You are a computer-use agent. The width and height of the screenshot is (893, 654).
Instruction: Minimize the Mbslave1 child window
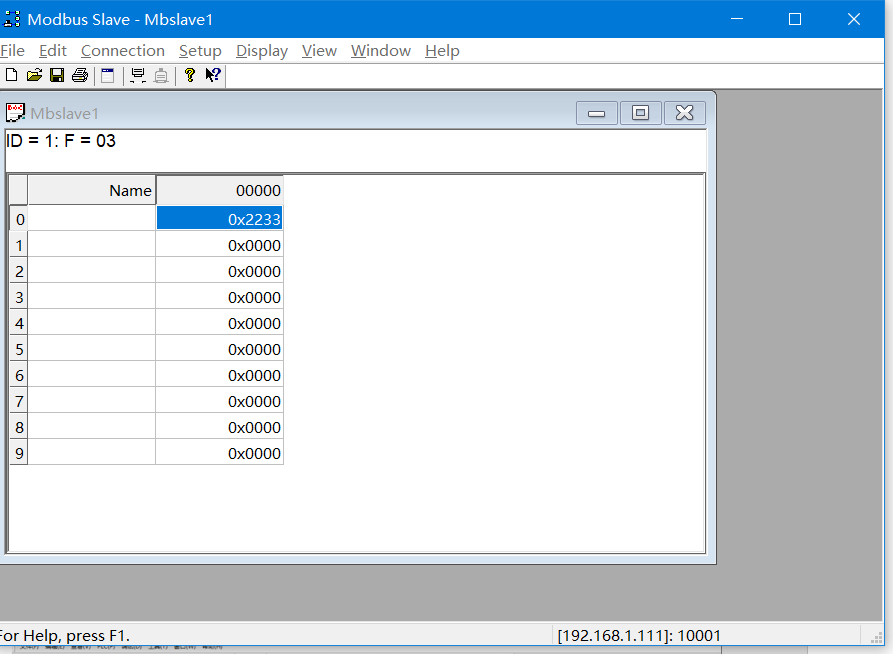coord(596,113)
